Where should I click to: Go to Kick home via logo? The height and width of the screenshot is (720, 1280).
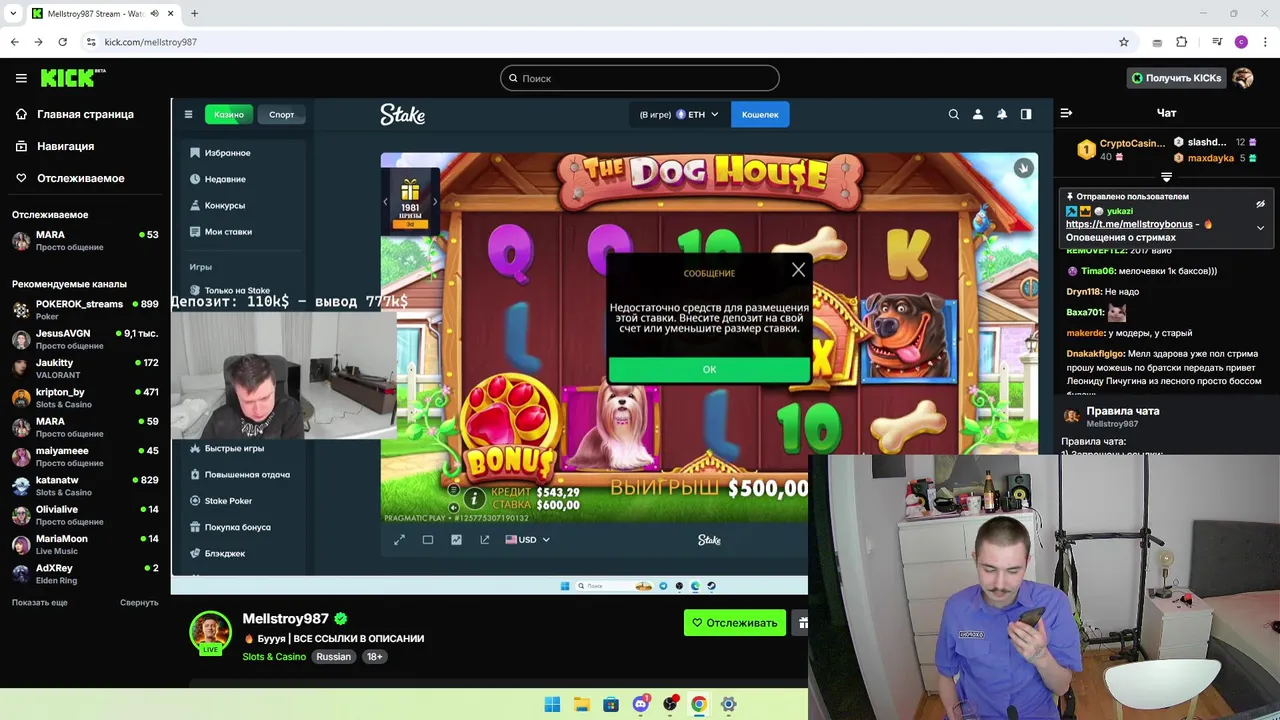(x=72, y=78)
